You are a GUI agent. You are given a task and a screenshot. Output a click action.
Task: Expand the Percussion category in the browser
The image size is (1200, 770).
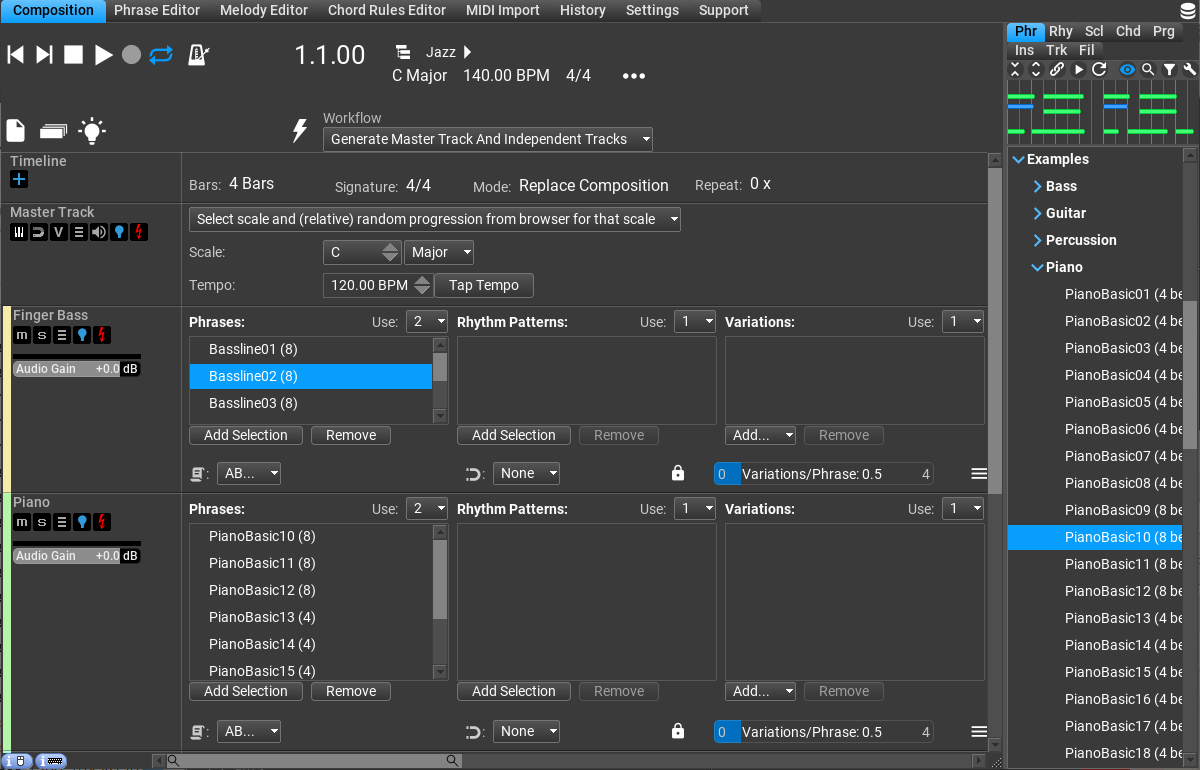[1038, 240]
